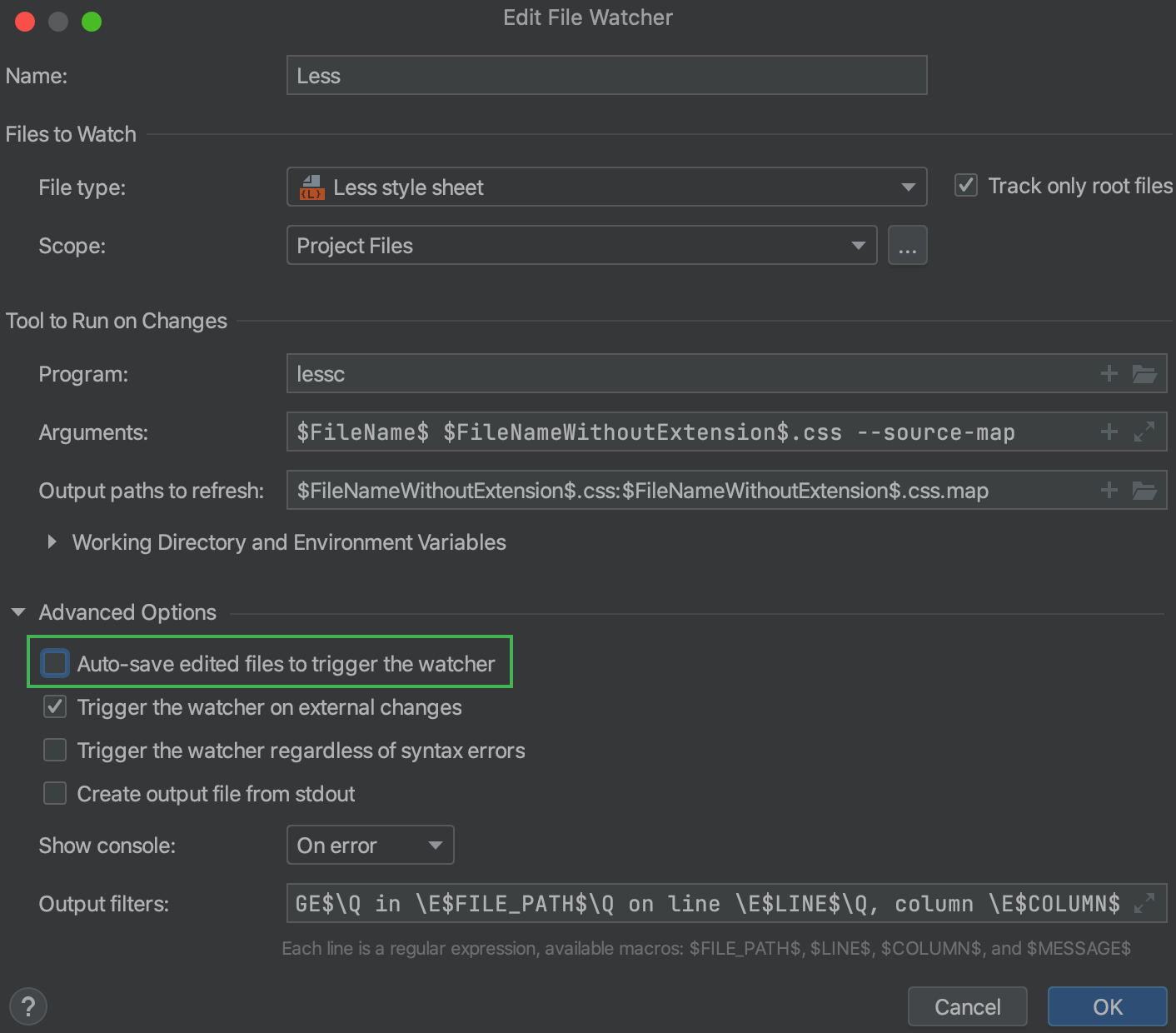Uncheck Track only root files

point(965,185)
